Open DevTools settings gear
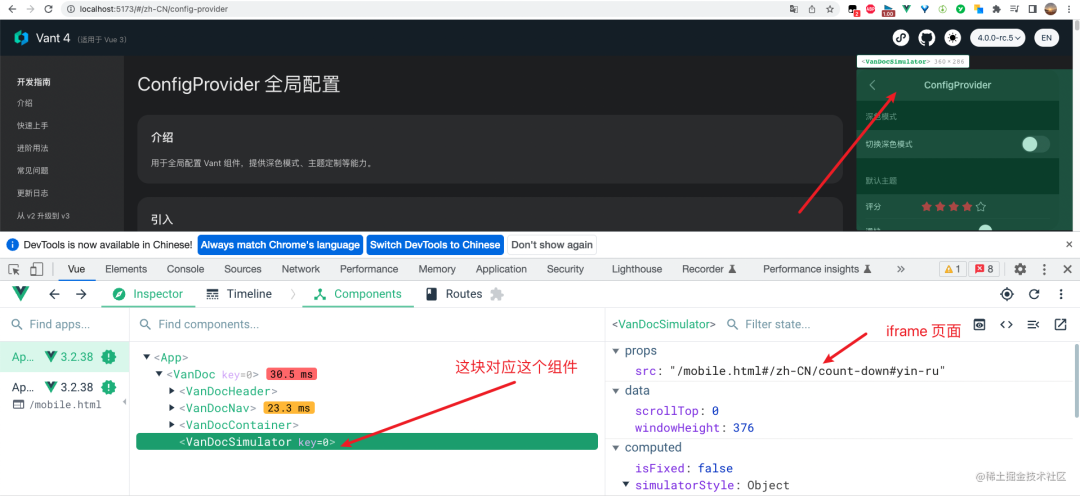 [x=1020, y=269]
